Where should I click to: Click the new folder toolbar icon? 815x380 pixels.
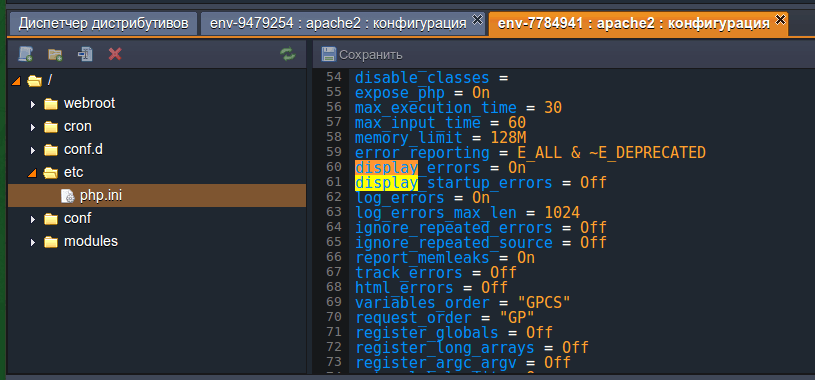click(55, 54)
